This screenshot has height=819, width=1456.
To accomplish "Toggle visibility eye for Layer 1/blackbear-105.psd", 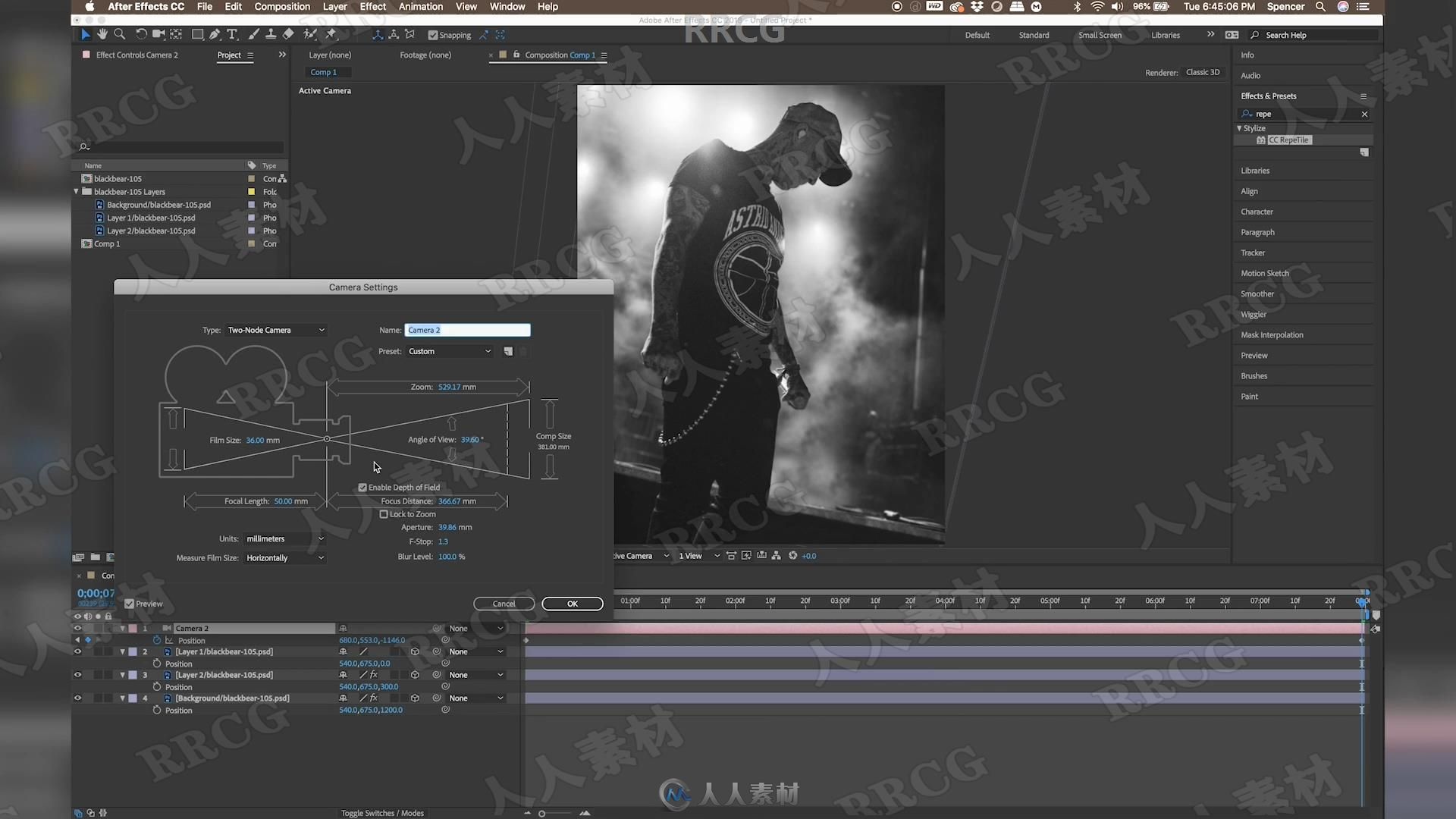I will [x=77, y=651].
